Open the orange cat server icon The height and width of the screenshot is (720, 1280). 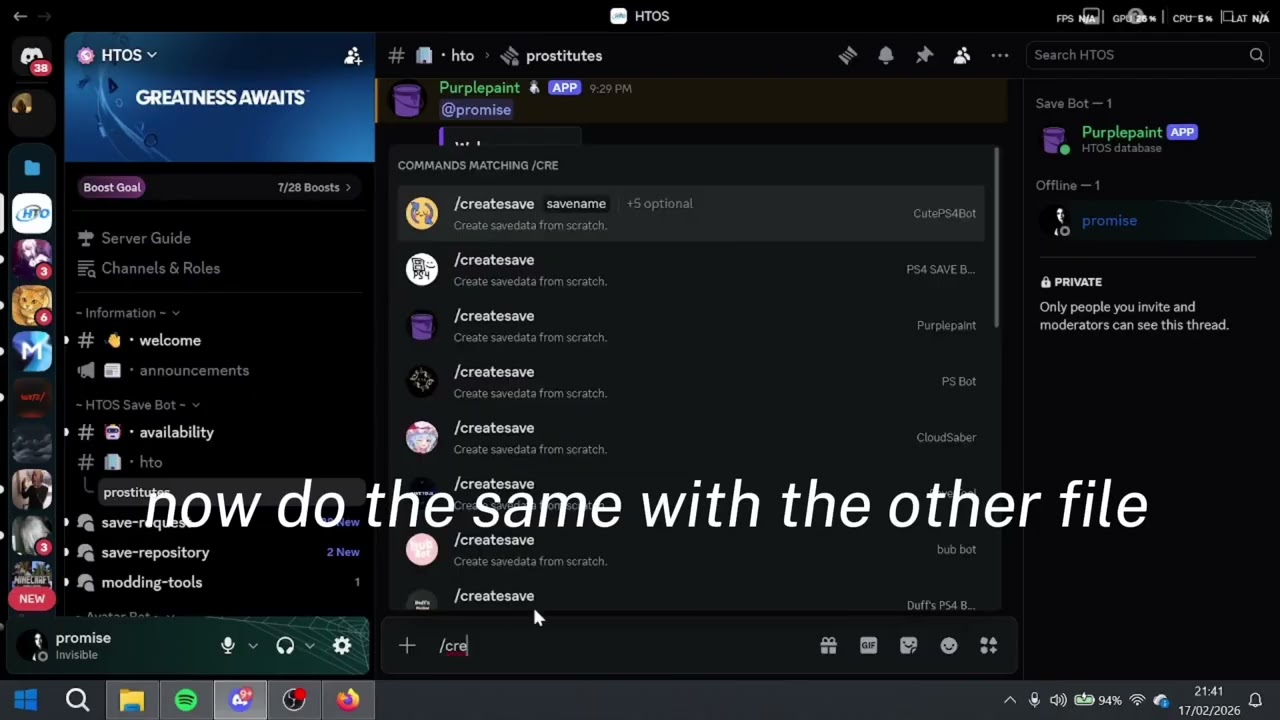pyautogui.click(x=32, y=305)
